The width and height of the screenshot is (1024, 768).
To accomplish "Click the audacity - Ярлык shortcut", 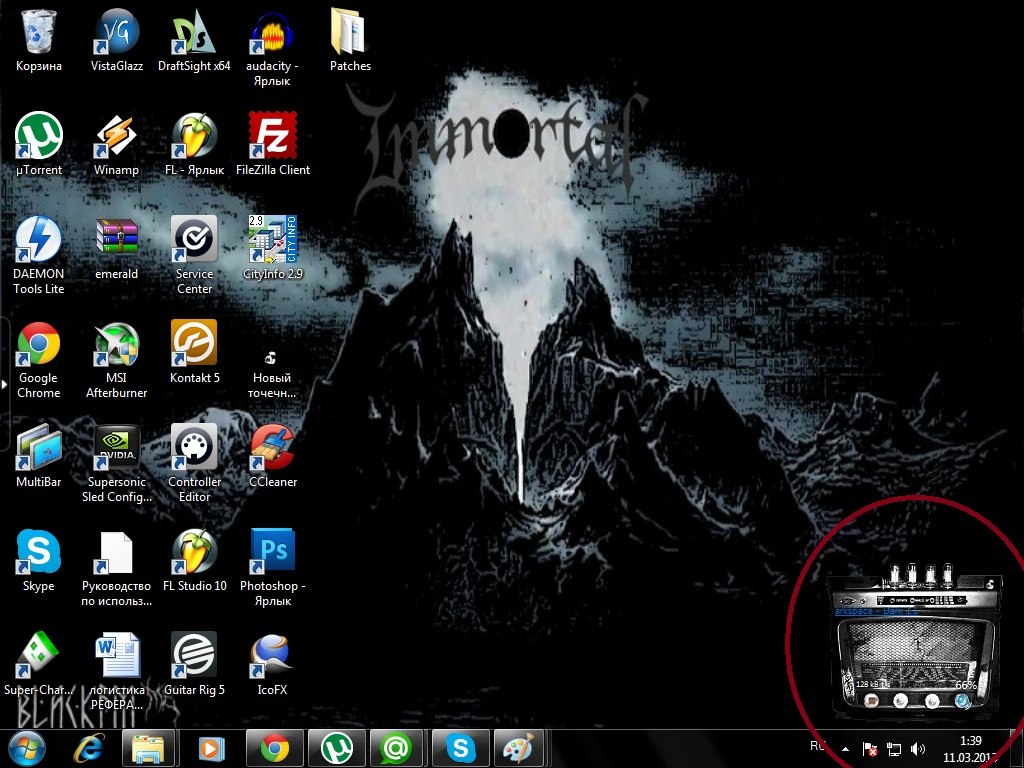I will [272, 48].
